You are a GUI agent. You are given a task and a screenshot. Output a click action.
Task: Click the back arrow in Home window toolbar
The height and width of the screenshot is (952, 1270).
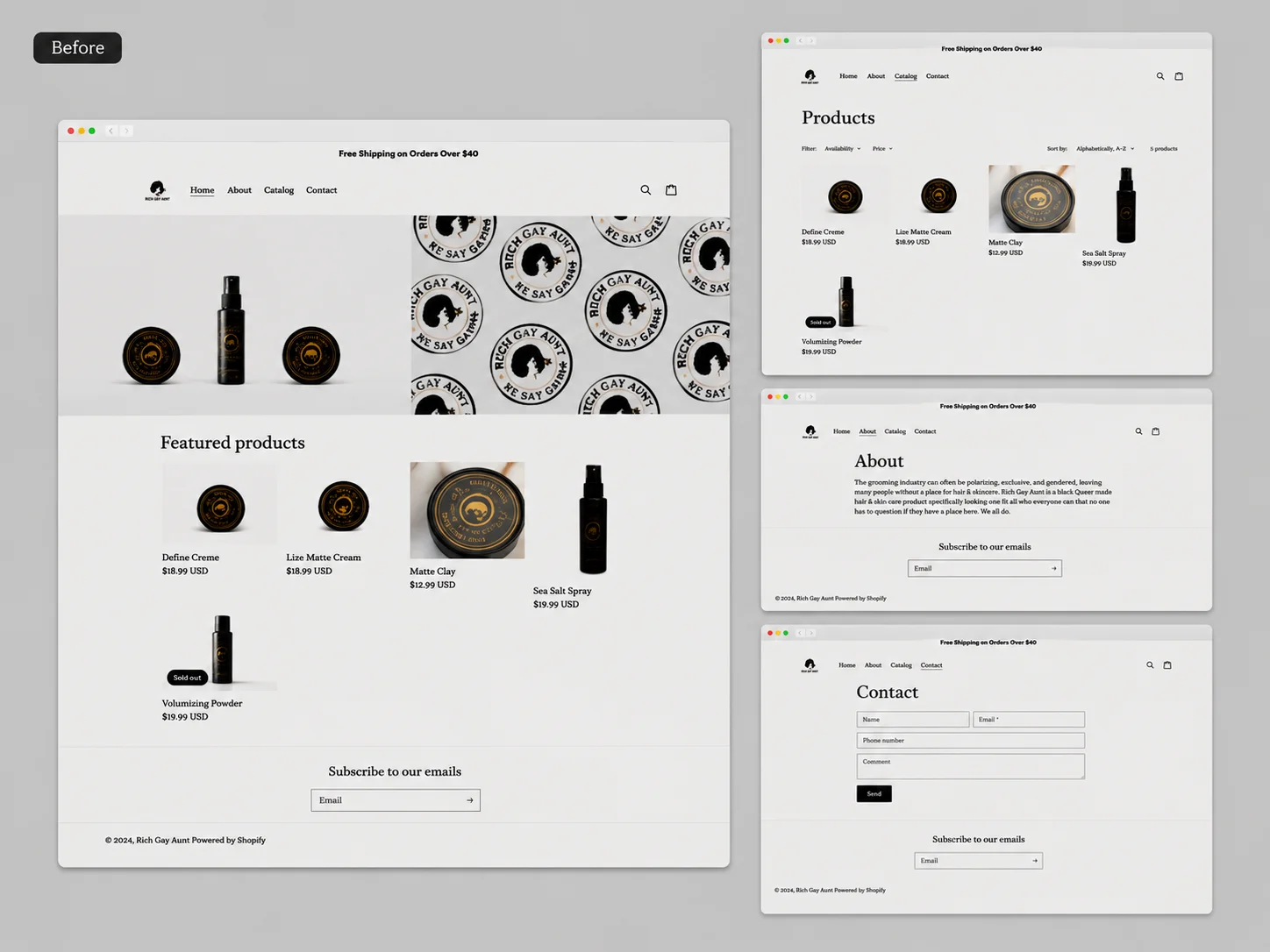[111, 131]
